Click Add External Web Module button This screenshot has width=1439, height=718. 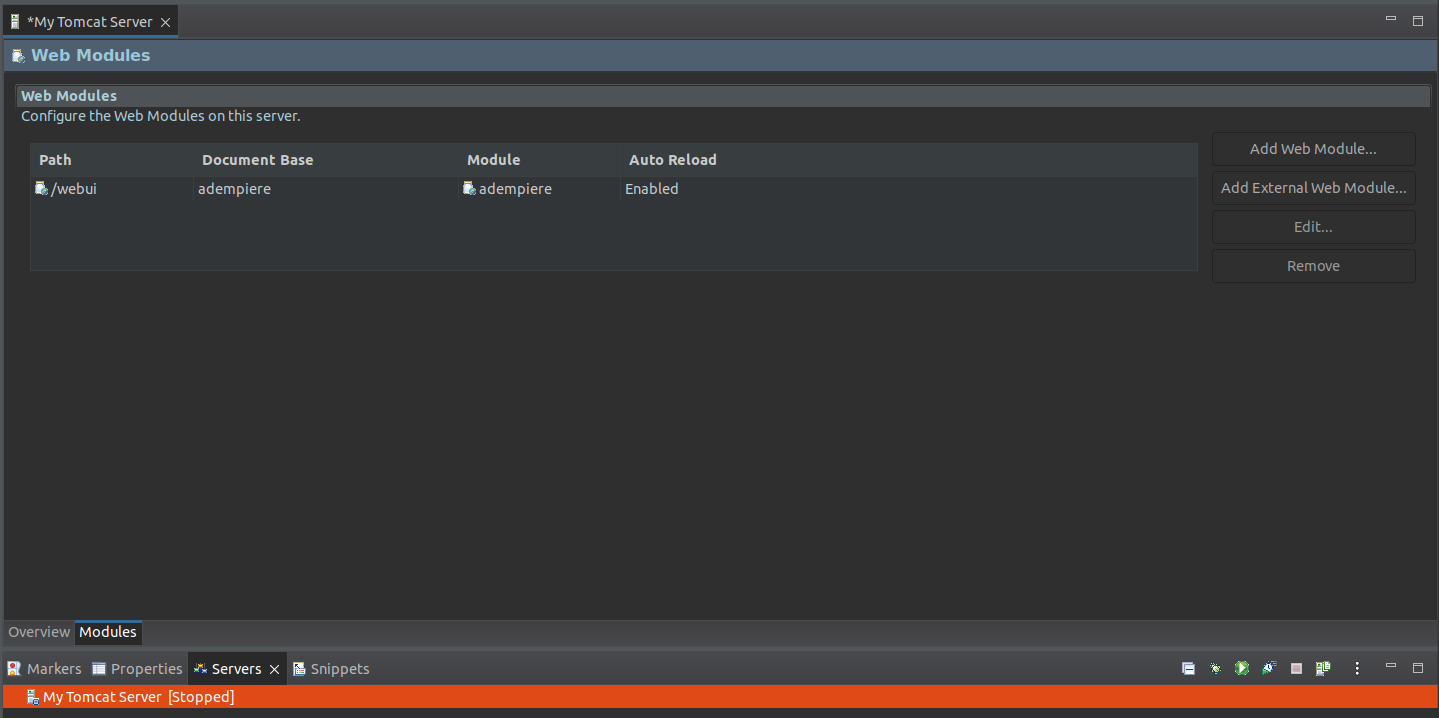pos(1313,188)
